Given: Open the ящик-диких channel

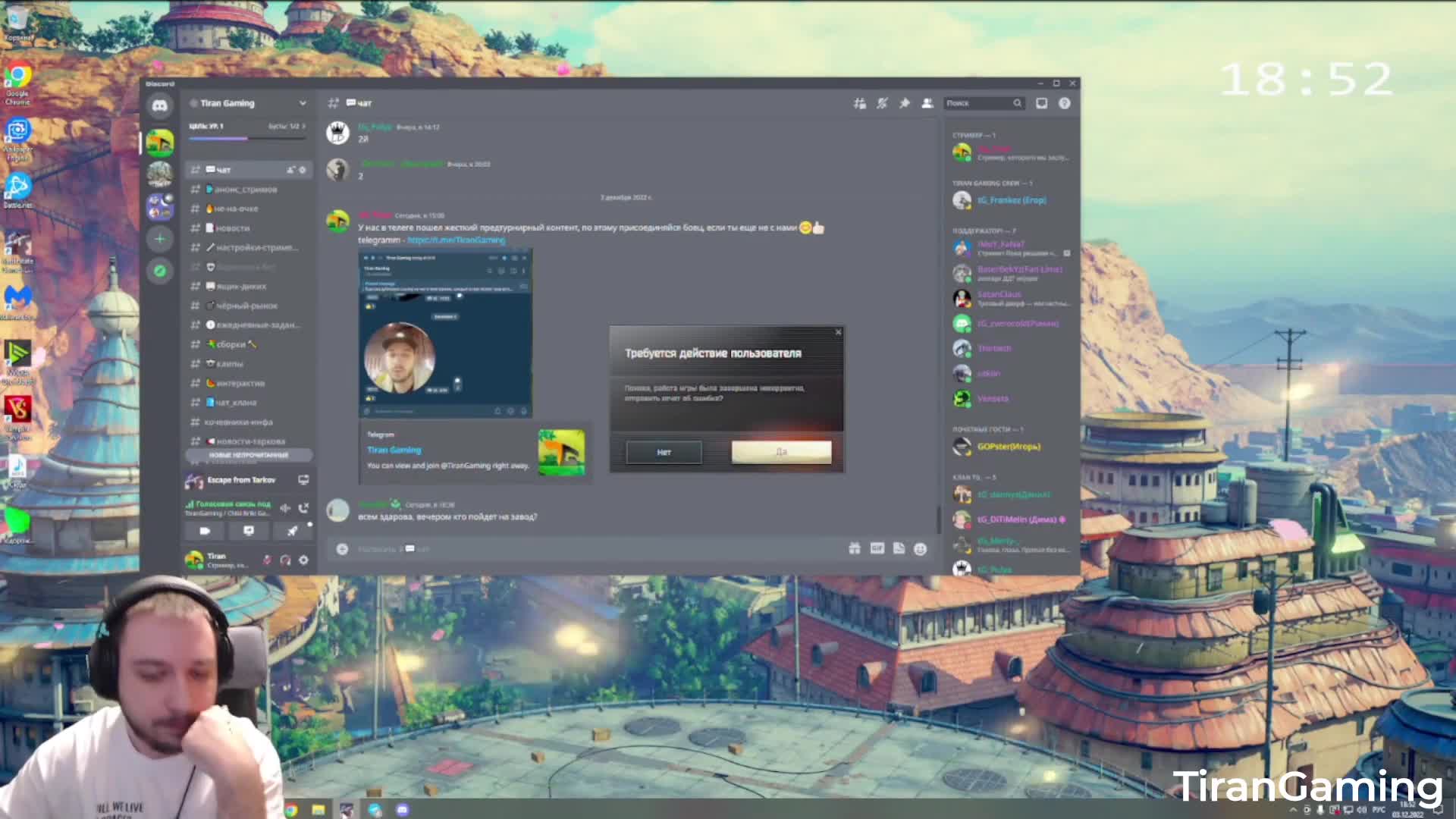Looking at the screenshot, I should tap(248, 287).
